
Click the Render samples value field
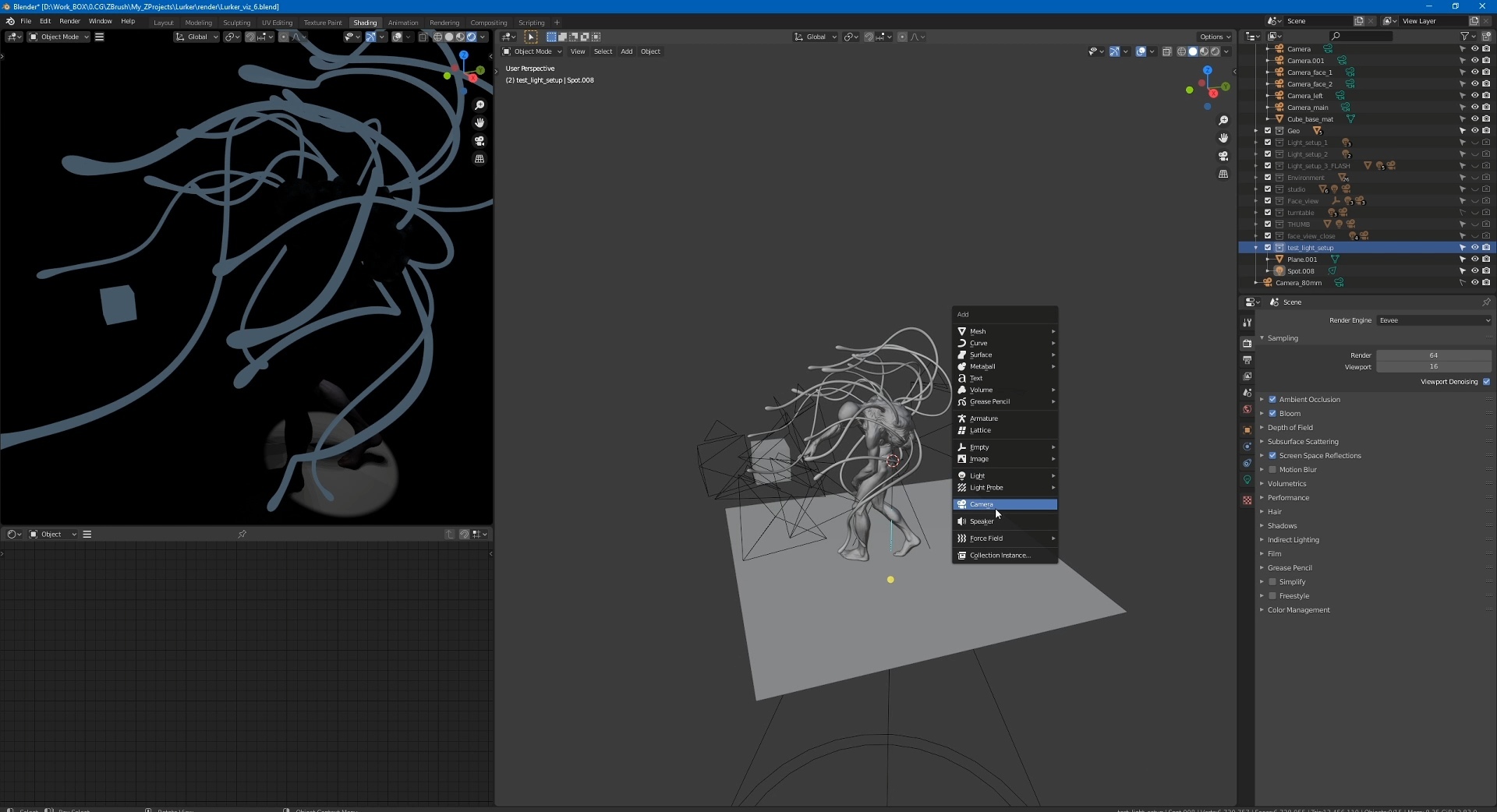tap(1433, 355)
